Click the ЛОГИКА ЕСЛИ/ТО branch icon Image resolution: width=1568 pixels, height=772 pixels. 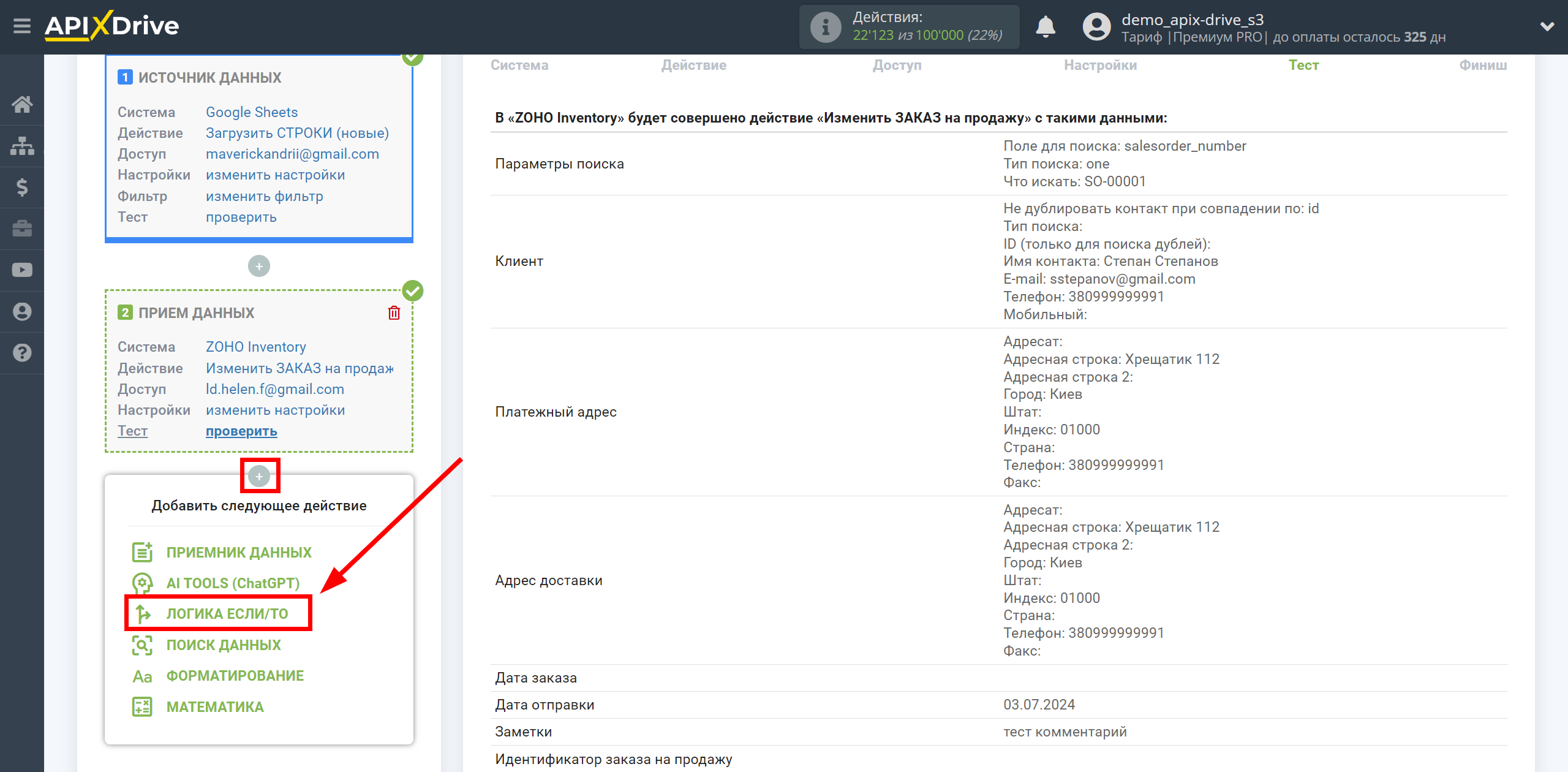142,614
